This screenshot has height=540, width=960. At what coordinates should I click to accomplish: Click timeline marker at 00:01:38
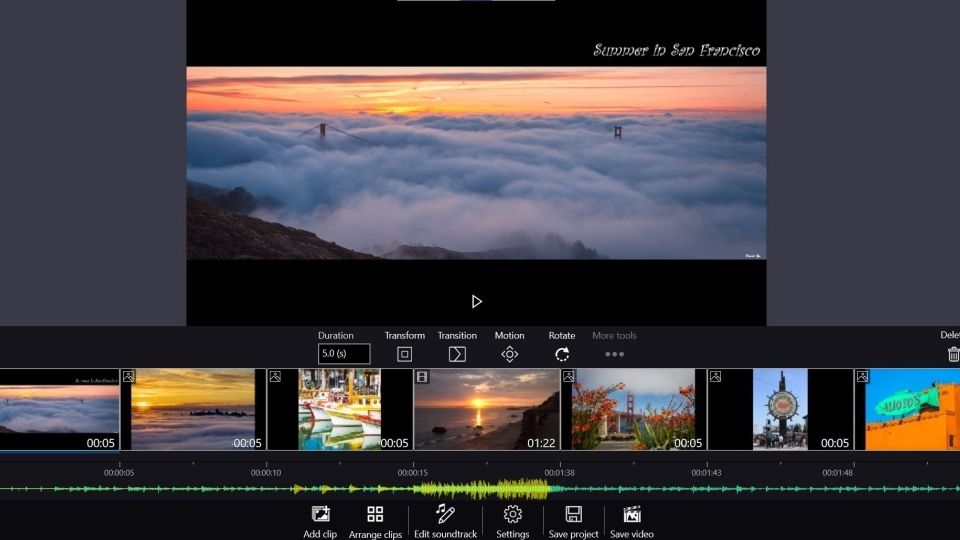pyautogui.click(x=559, y=472)
